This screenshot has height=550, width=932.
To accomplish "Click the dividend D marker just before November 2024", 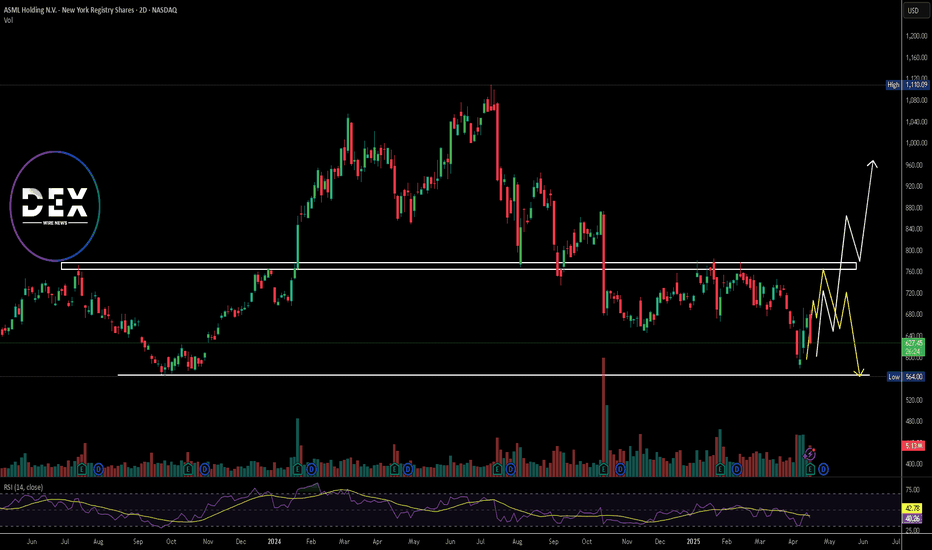I will [621, 469].
